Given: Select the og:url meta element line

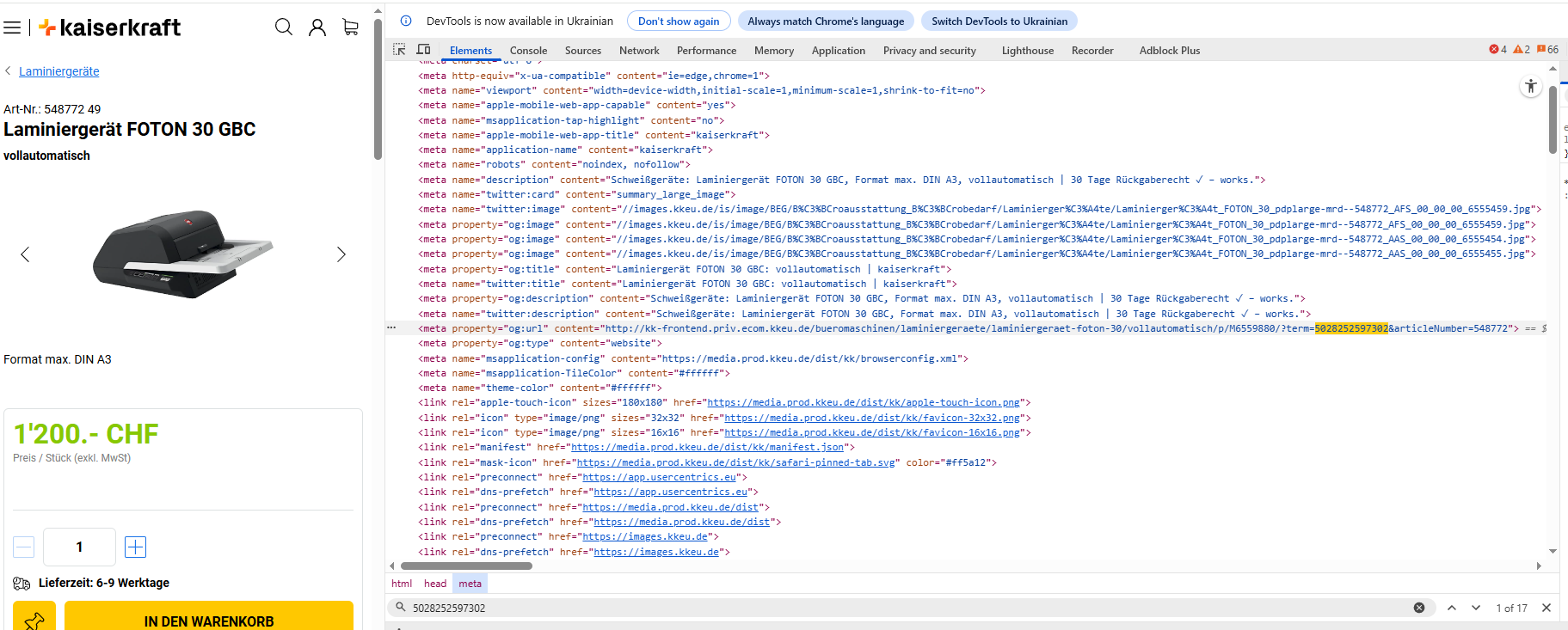Looking at the screenshot, I should 967,328.
